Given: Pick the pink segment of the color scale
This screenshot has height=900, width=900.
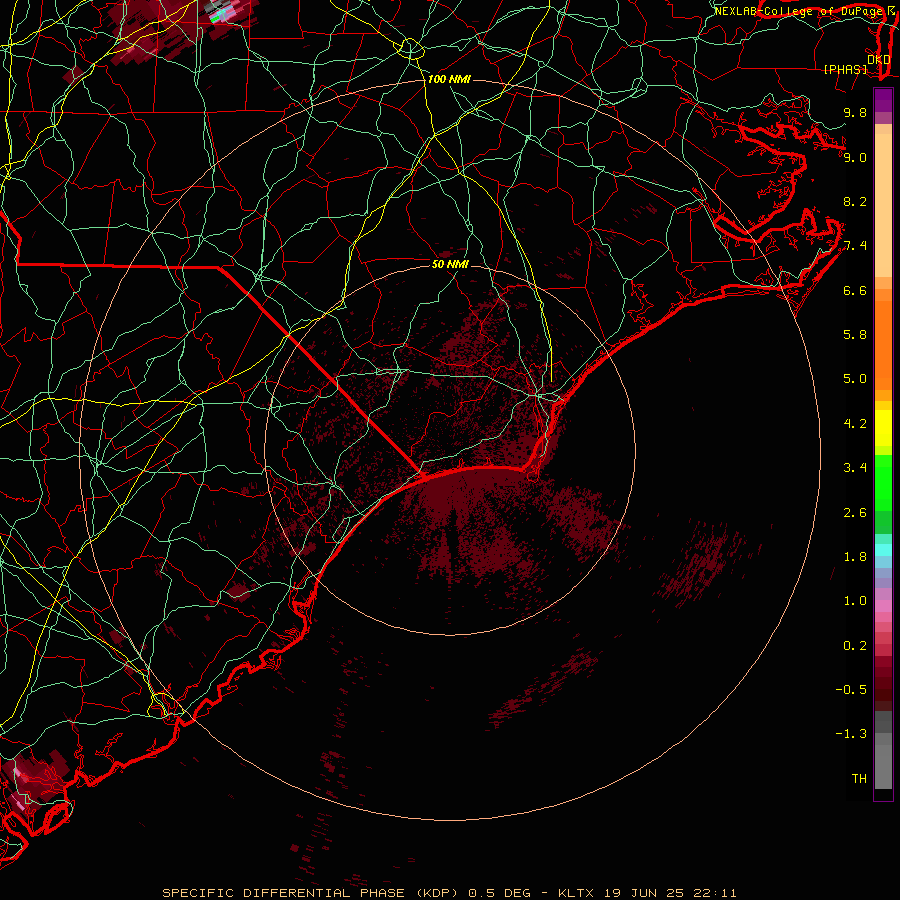Looking at the screenshot, I should pos(883,606).
